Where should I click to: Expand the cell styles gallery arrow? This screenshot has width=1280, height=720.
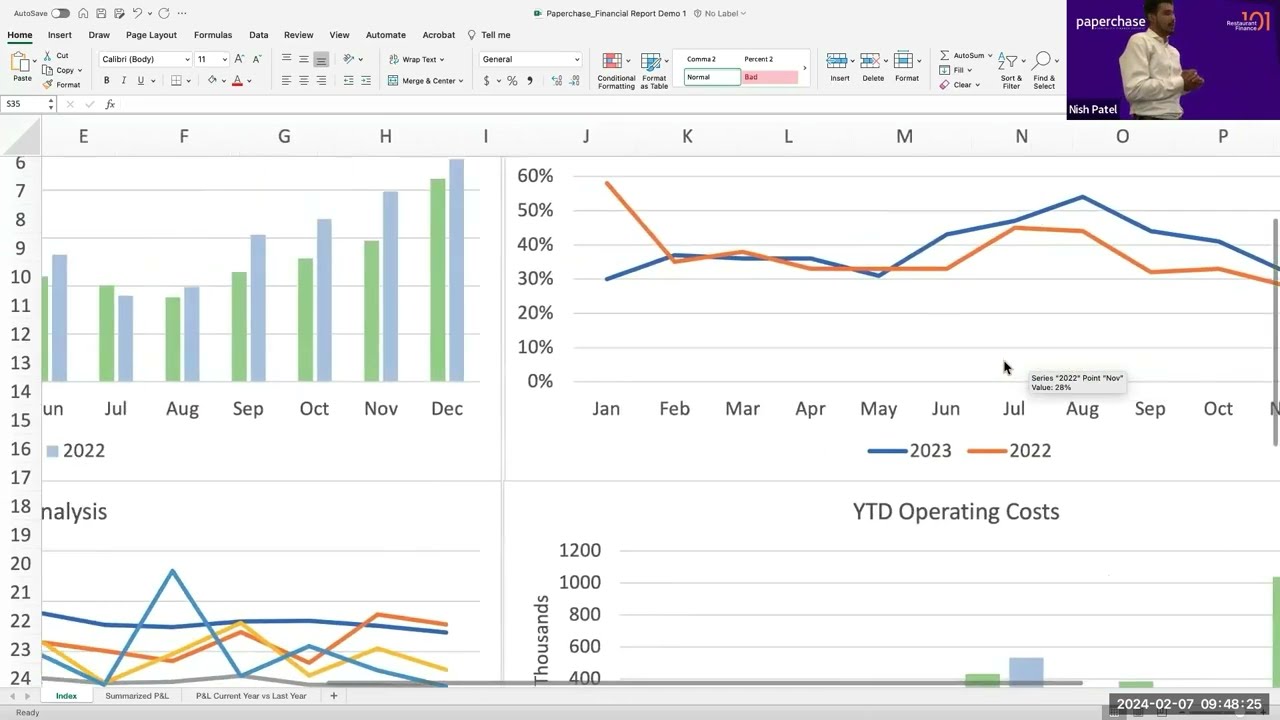(x=804, y=68)
